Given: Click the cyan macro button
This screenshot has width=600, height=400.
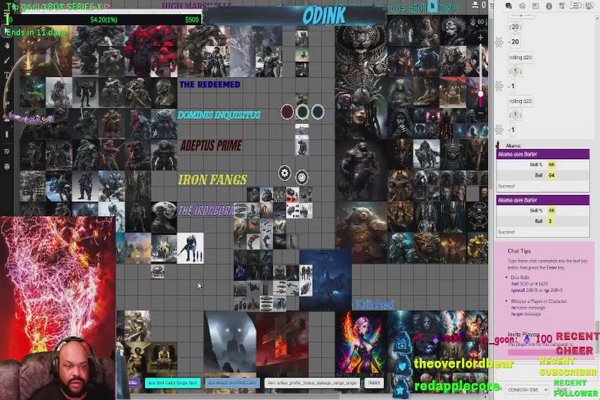Looking at the screenshot, I should click(173, 383).
